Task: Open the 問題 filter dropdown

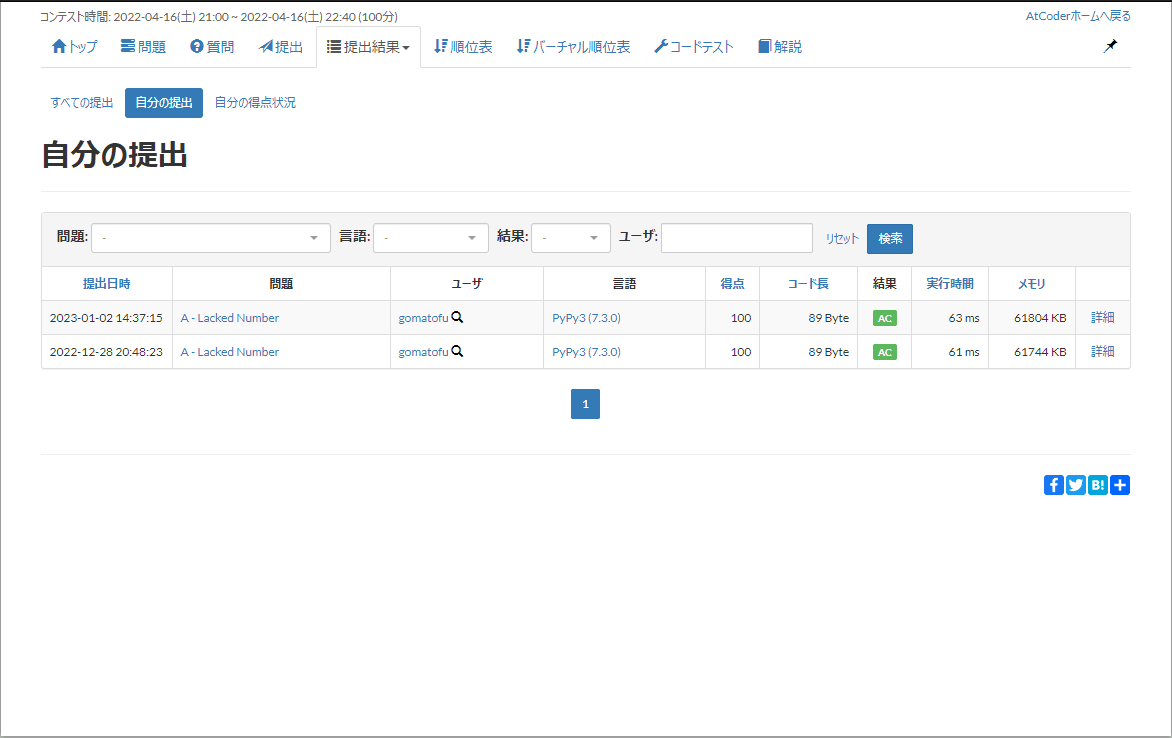Action: point(211,238)
